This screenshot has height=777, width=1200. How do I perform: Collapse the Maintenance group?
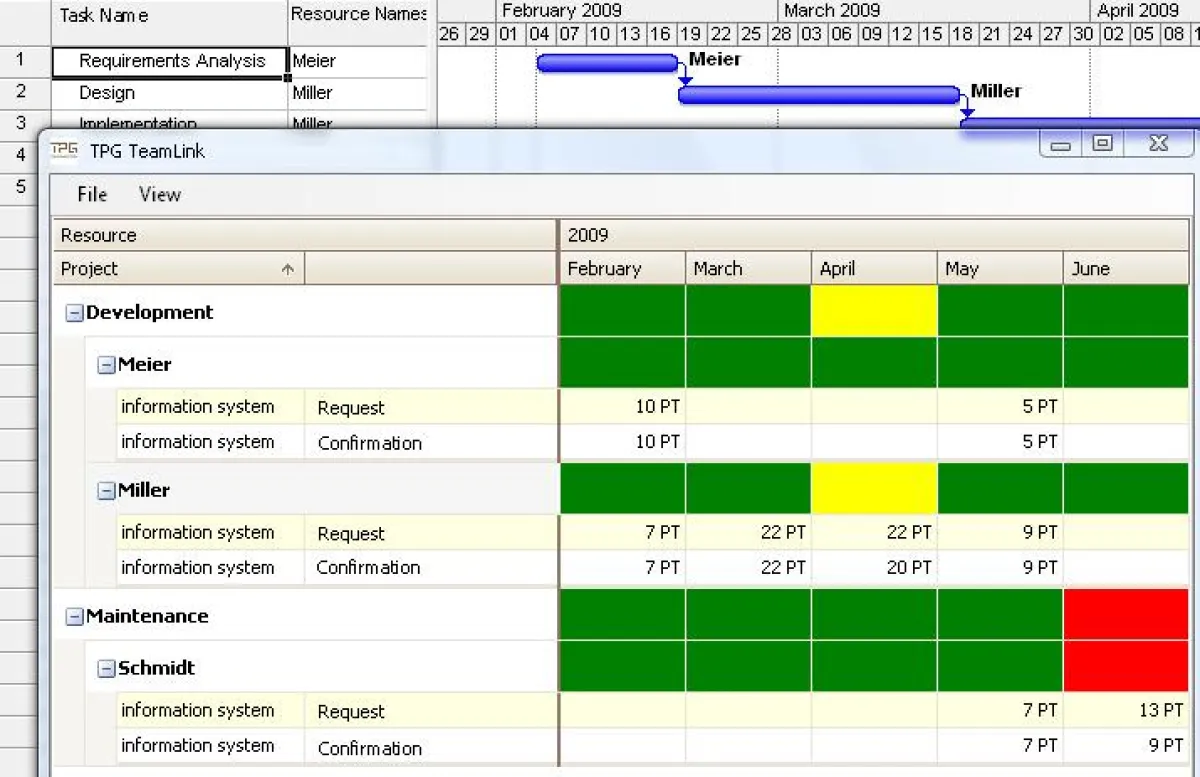click(74, 617)
